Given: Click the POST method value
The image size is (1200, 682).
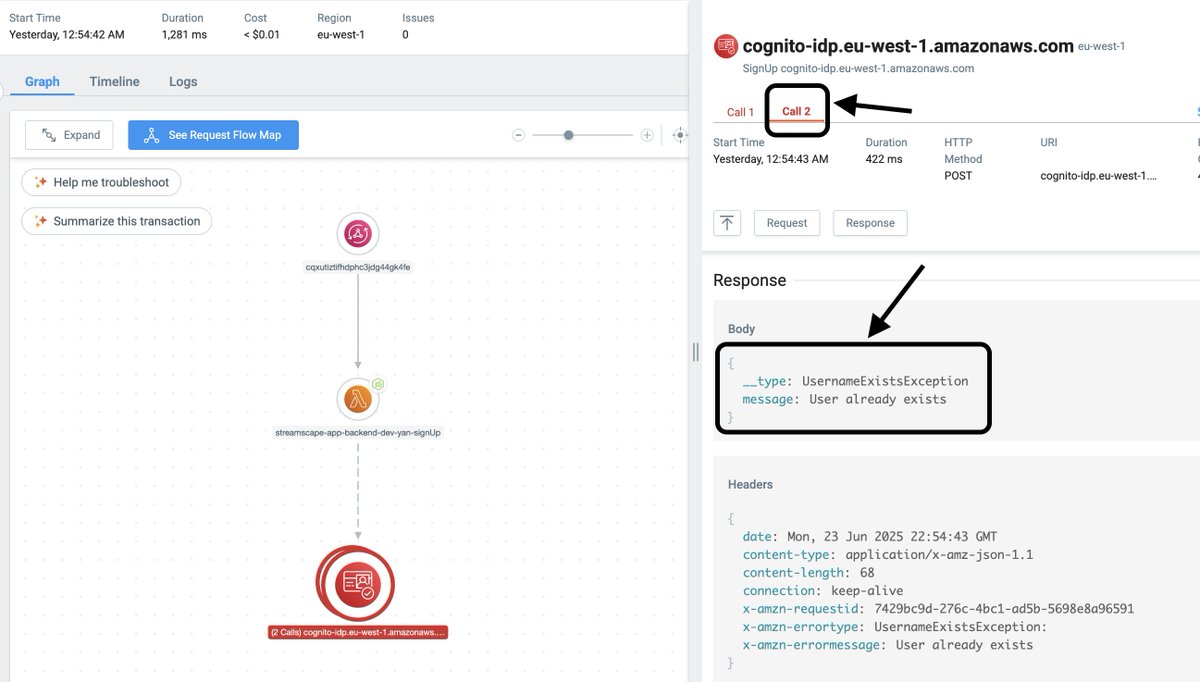Looking at the screenshot, I should 958,176.
